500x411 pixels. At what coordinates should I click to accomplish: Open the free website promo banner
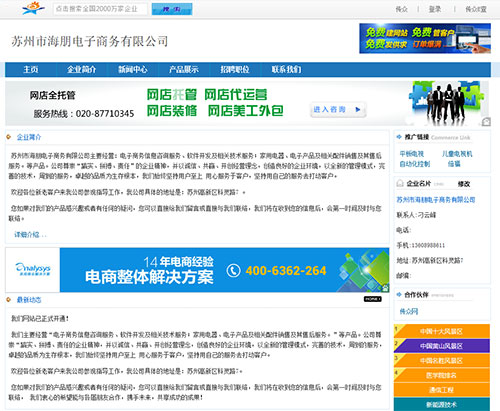425,38
